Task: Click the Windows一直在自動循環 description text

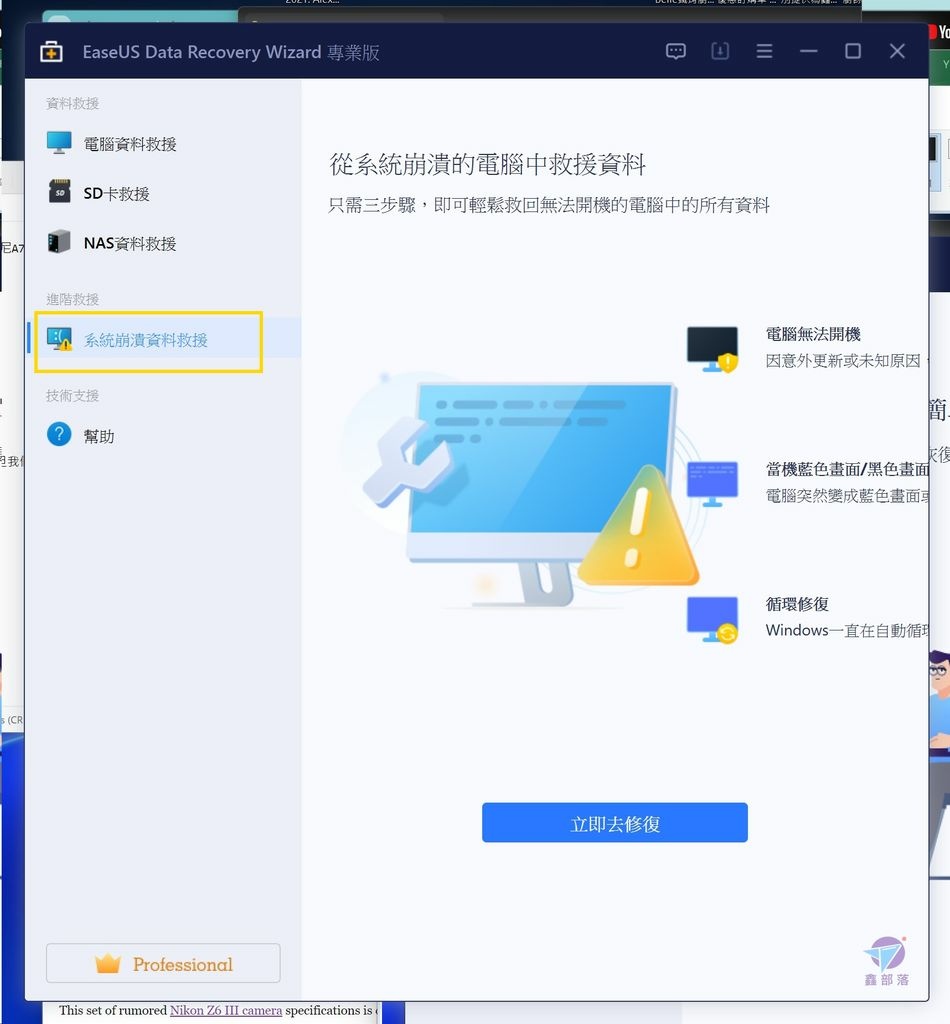Action: (x=847, y=630)
